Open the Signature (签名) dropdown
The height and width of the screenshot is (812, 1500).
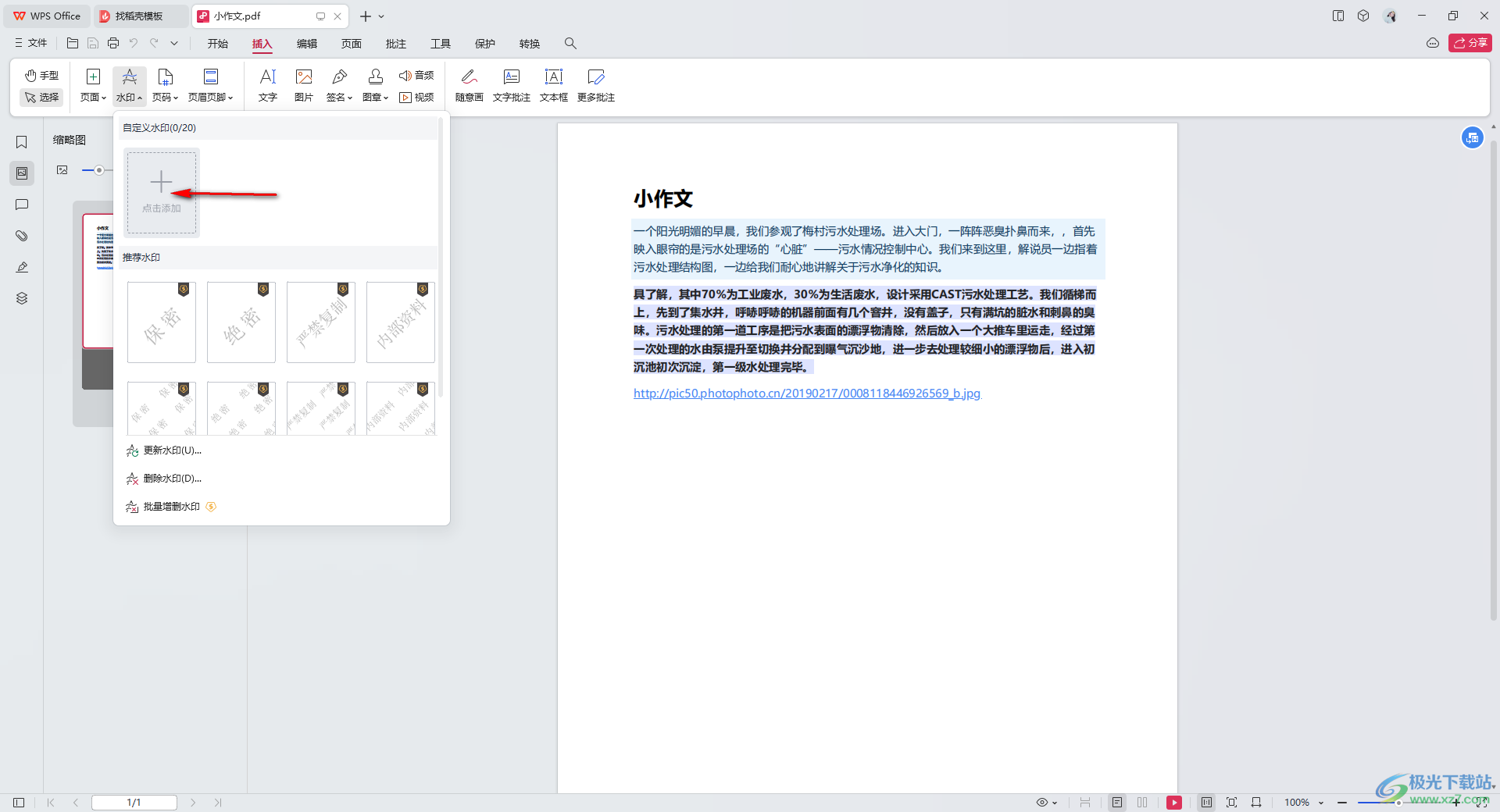pos(340,86)
